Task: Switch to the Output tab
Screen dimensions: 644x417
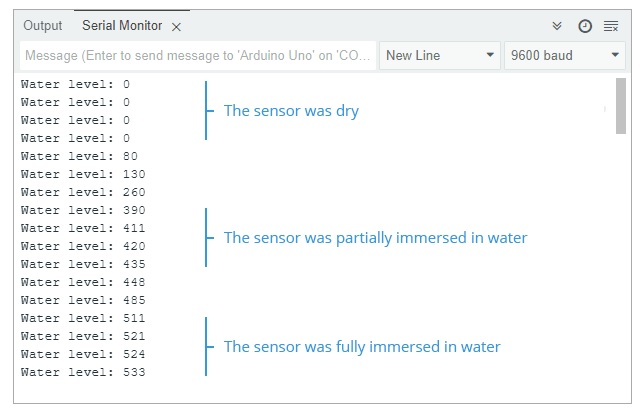Action: pyautogui.click(x=42, y=26)
